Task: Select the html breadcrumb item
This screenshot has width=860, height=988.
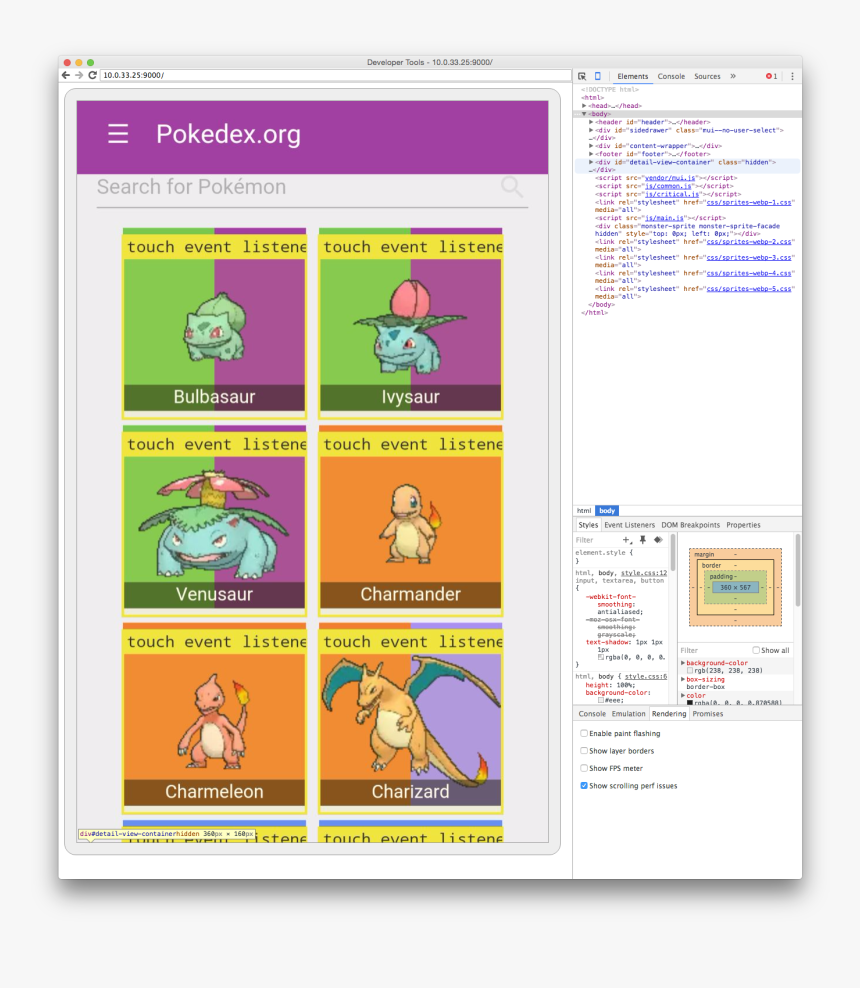Action: point(584,511)
